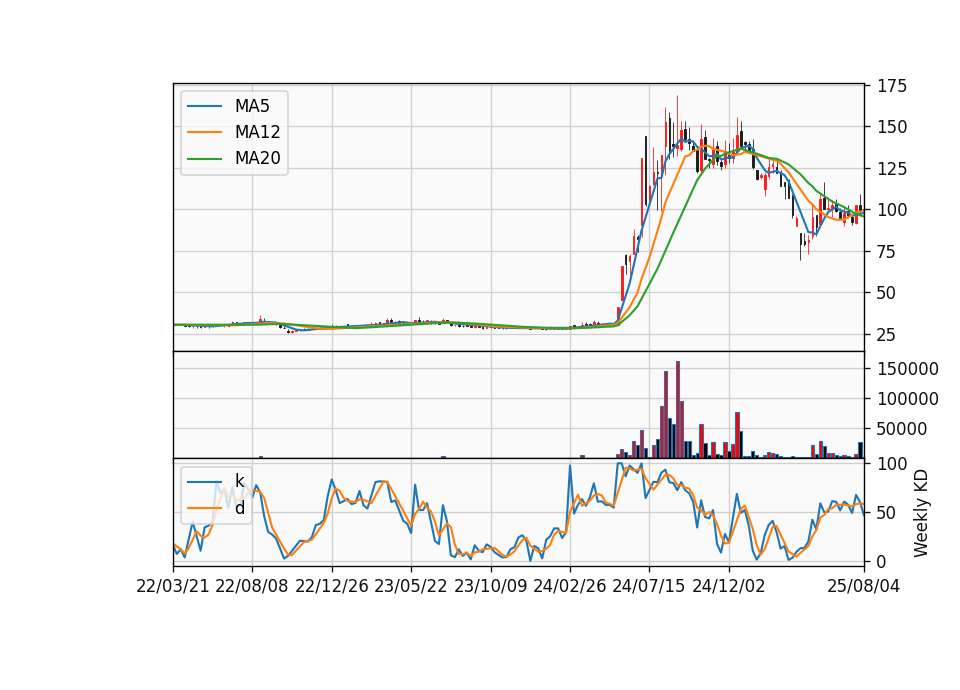Click the 175 price axis label
Viewport: 960px width, 690px height.
(x=892, y=86)
